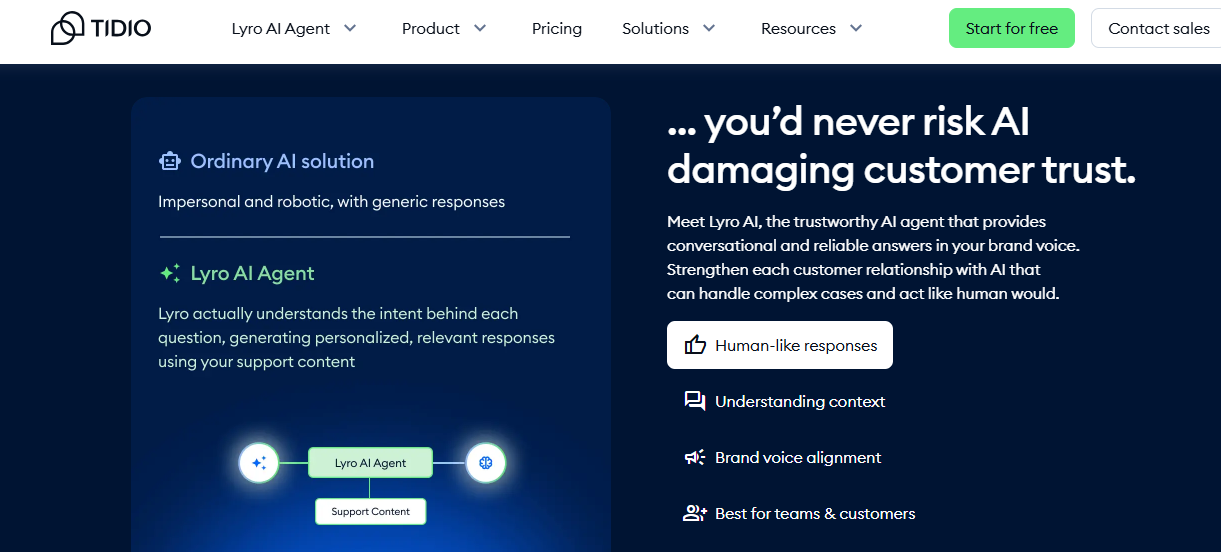Click the megaphone icon for Brand voice alignment
The image size is (1221, 552).
(x=695, y=457)
